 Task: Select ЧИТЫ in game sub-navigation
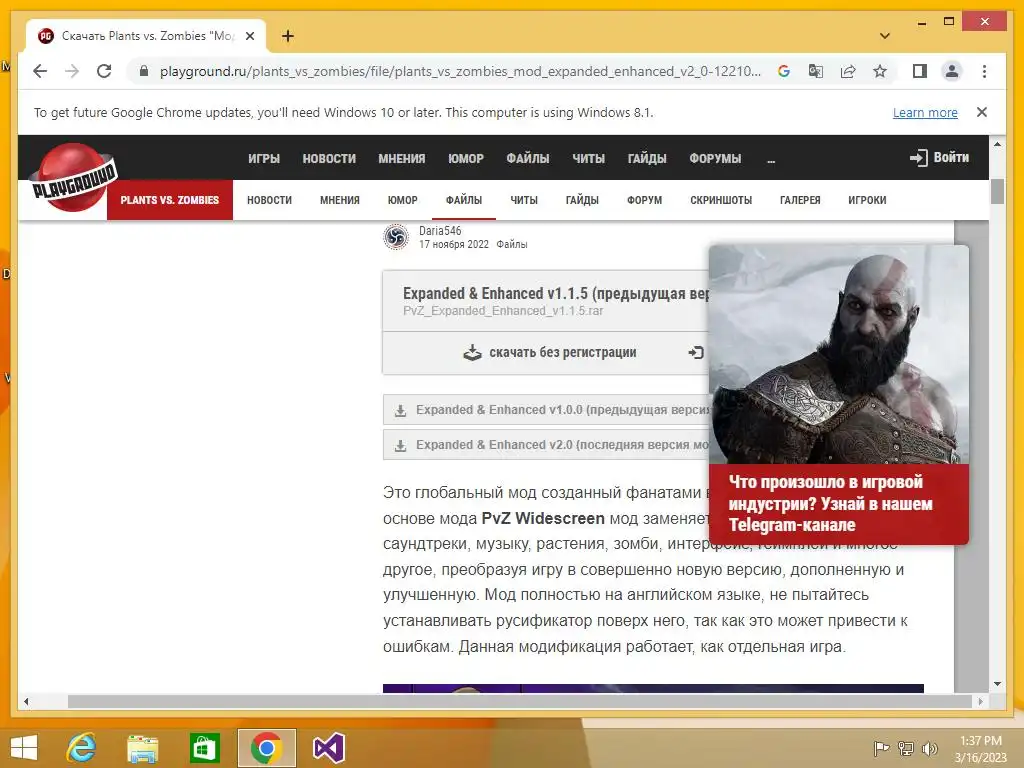pyautogui.click(x=524, y=200)
